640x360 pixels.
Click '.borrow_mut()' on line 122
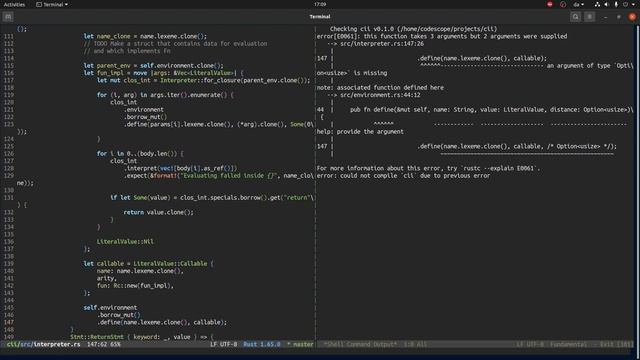click(x=145, y=117)
